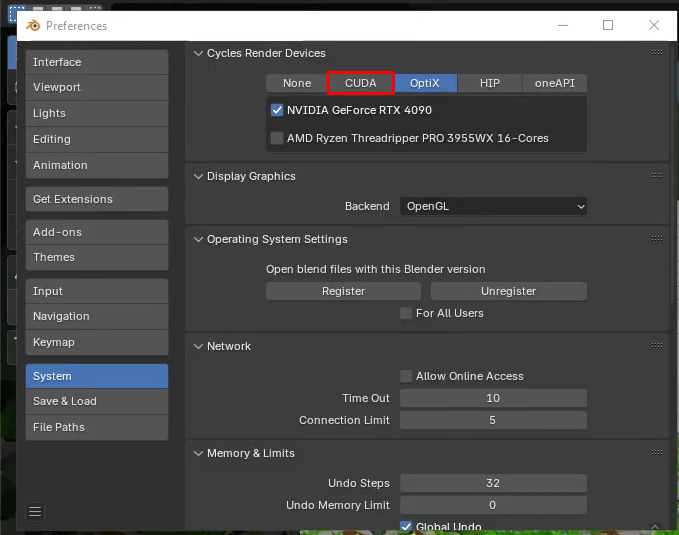This screenshot has height=535, width=679.
Task: Collapse the Operating System Settings panel
Action: [x=198, y=239]
